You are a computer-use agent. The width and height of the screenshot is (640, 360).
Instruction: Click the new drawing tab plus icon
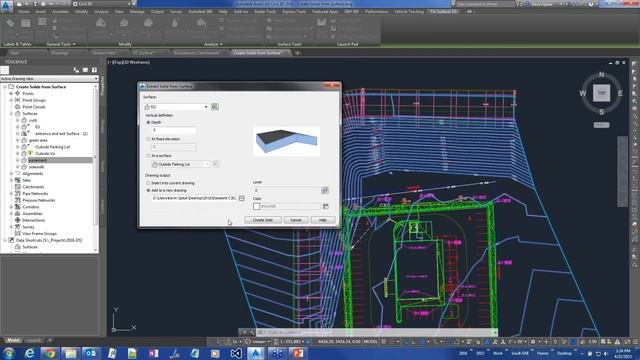coord(298,53)
